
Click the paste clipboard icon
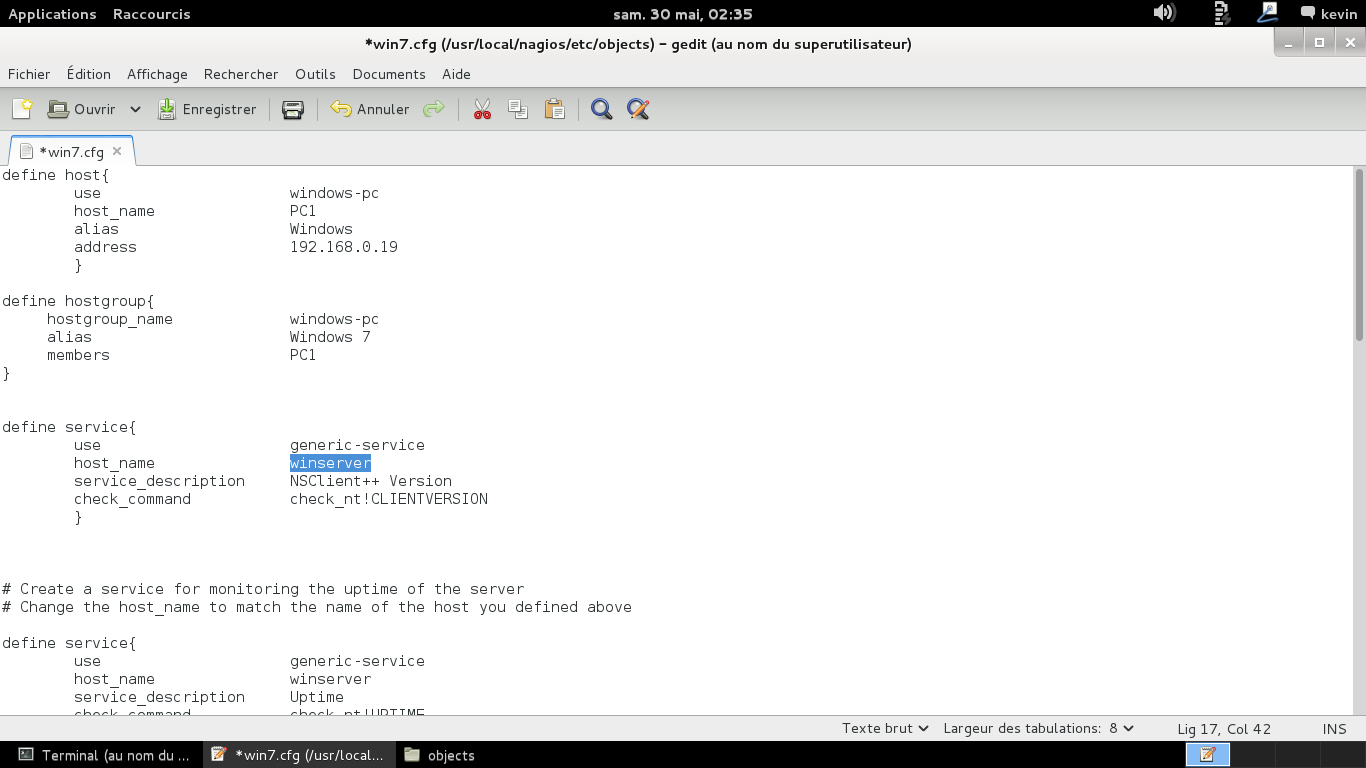(555, 109)
